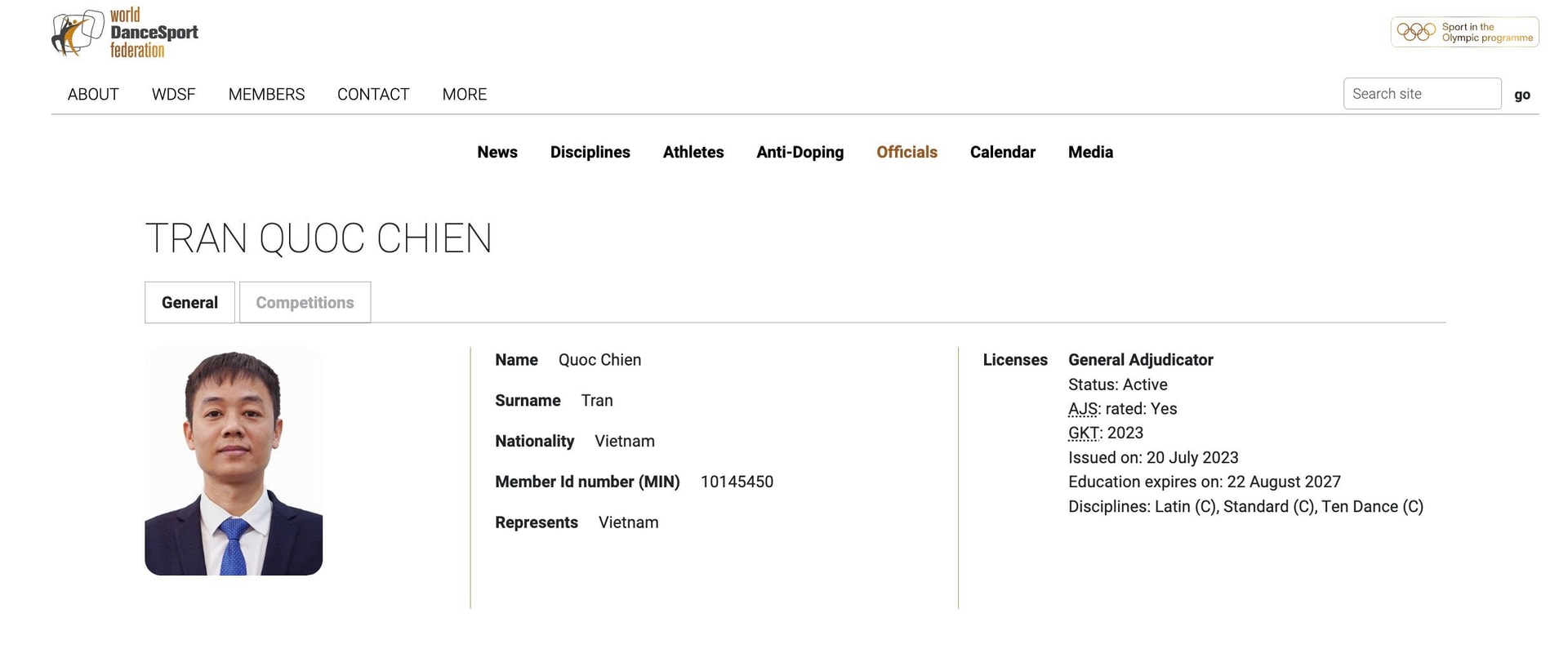Click the GKT abbreviation in Licenses
1568x671 pixels.
tap(1085, 433)
